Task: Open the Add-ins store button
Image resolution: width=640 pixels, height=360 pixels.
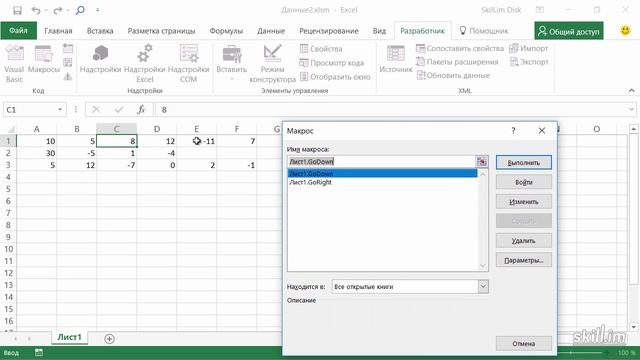Action: 100,60
